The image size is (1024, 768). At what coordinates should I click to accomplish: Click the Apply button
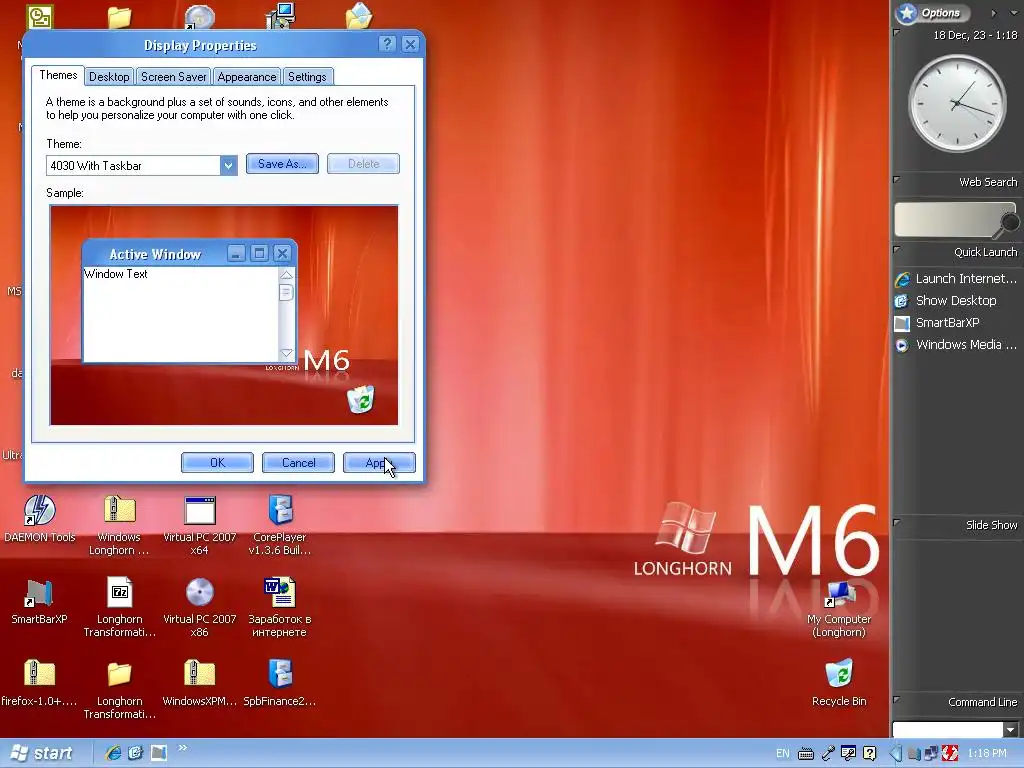[379, 462]
